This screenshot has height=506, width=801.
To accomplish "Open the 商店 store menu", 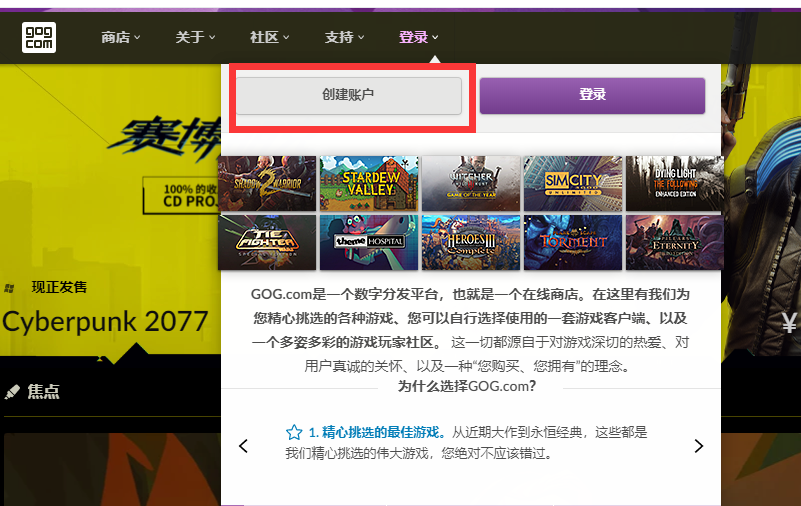I will tap(120, 37).
